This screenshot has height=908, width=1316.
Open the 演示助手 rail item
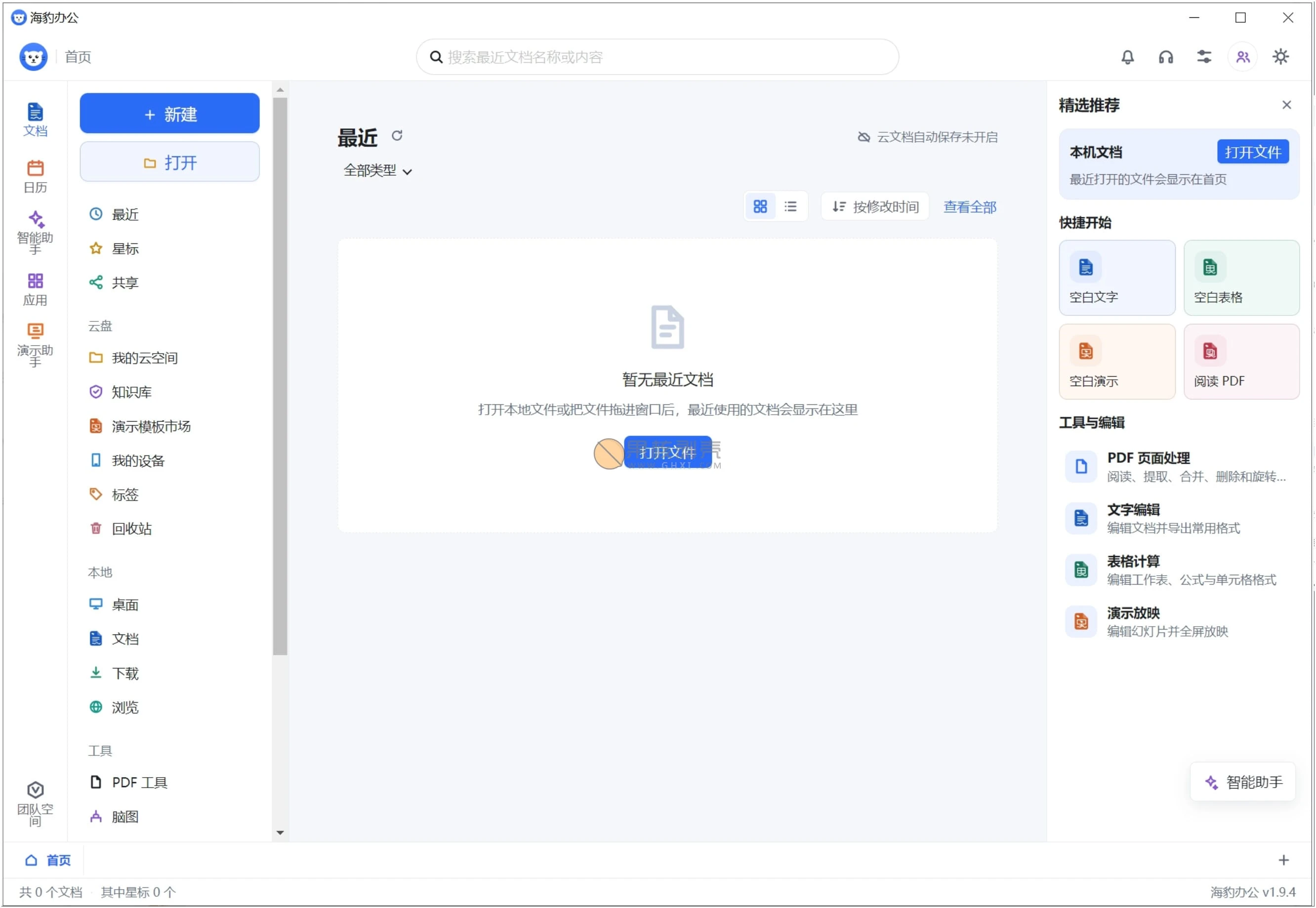(35, 345)
